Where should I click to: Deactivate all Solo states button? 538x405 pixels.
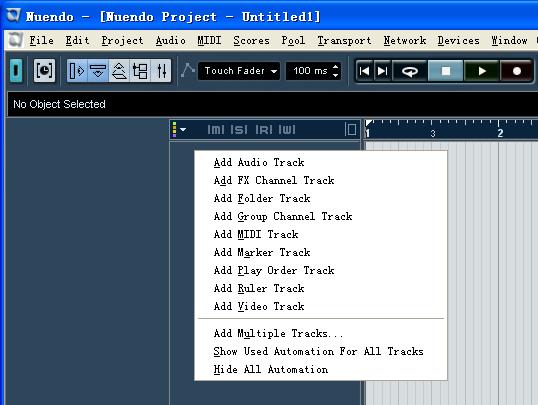pyautogui.click(x=239, y=130)
